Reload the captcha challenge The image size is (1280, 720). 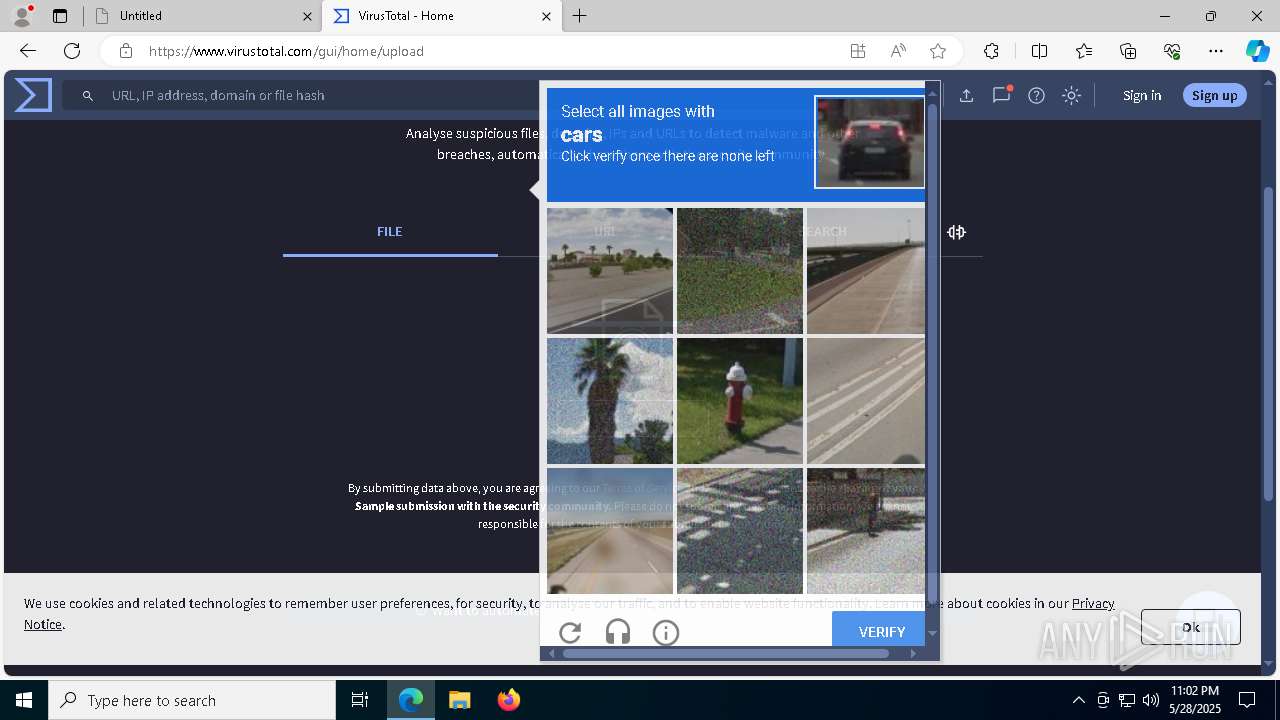[570, 632]
